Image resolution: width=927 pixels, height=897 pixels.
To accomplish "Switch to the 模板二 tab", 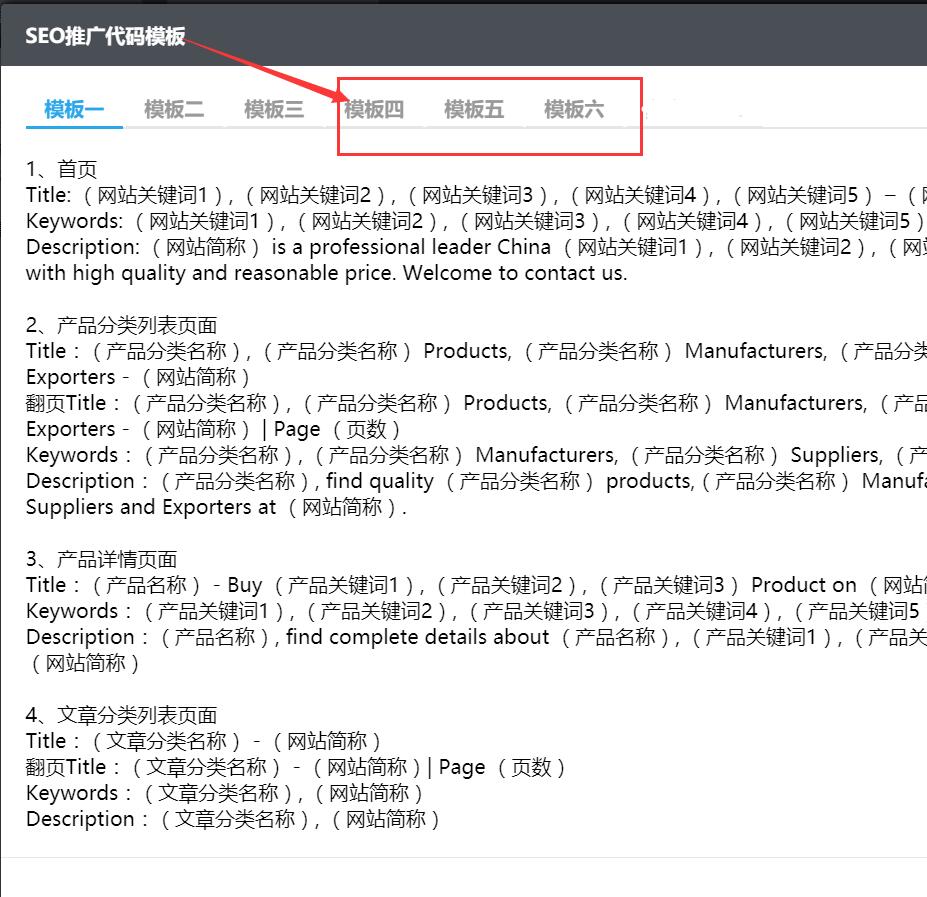I will (173, 110).
